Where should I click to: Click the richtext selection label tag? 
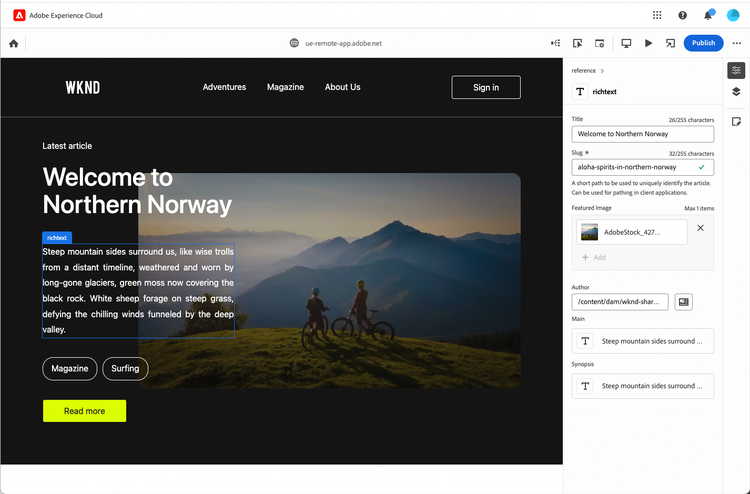(57, 238)
